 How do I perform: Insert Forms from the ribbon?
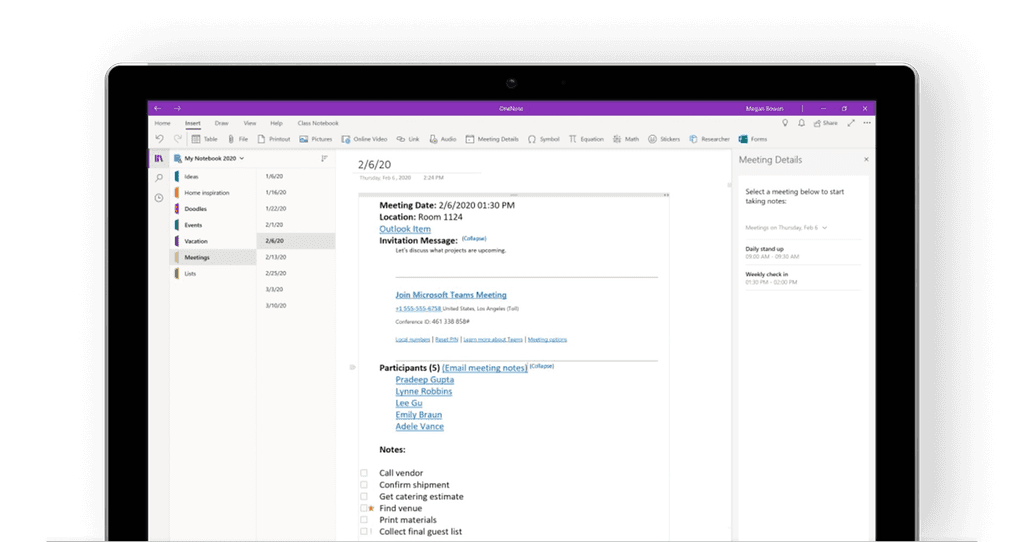(752, 139)
